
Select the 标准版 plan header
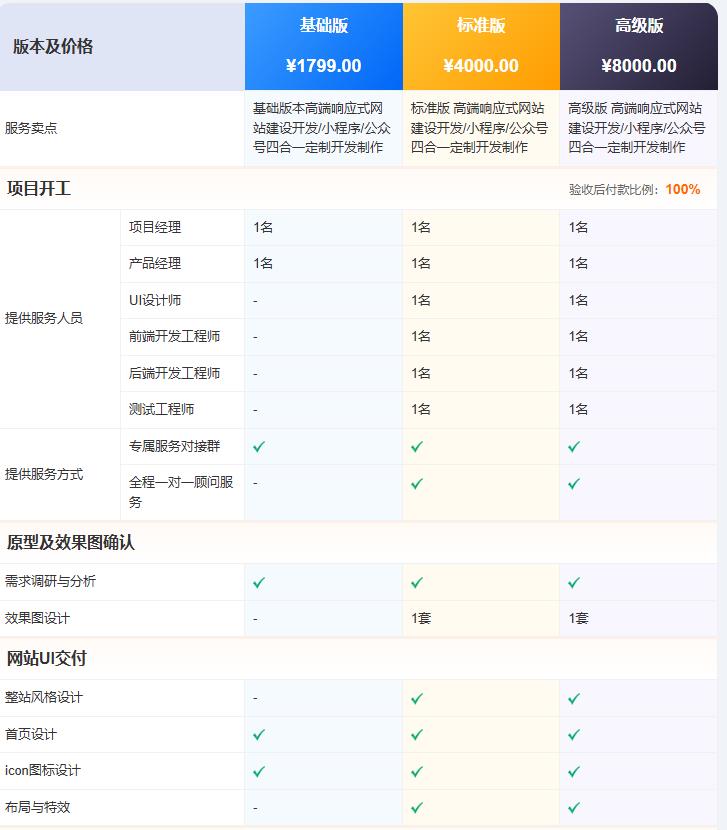coord(481,26)
